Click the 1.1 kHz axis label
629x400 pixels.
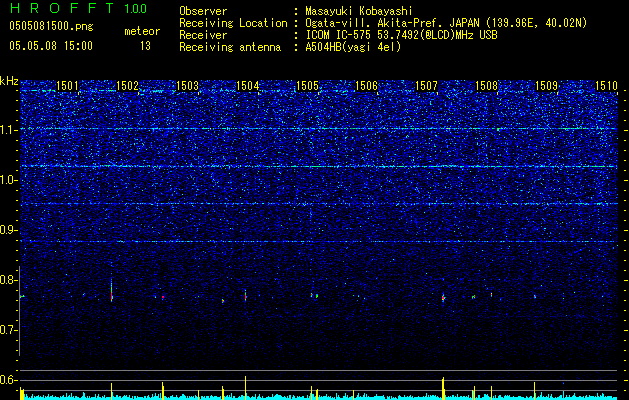point(9,130)
